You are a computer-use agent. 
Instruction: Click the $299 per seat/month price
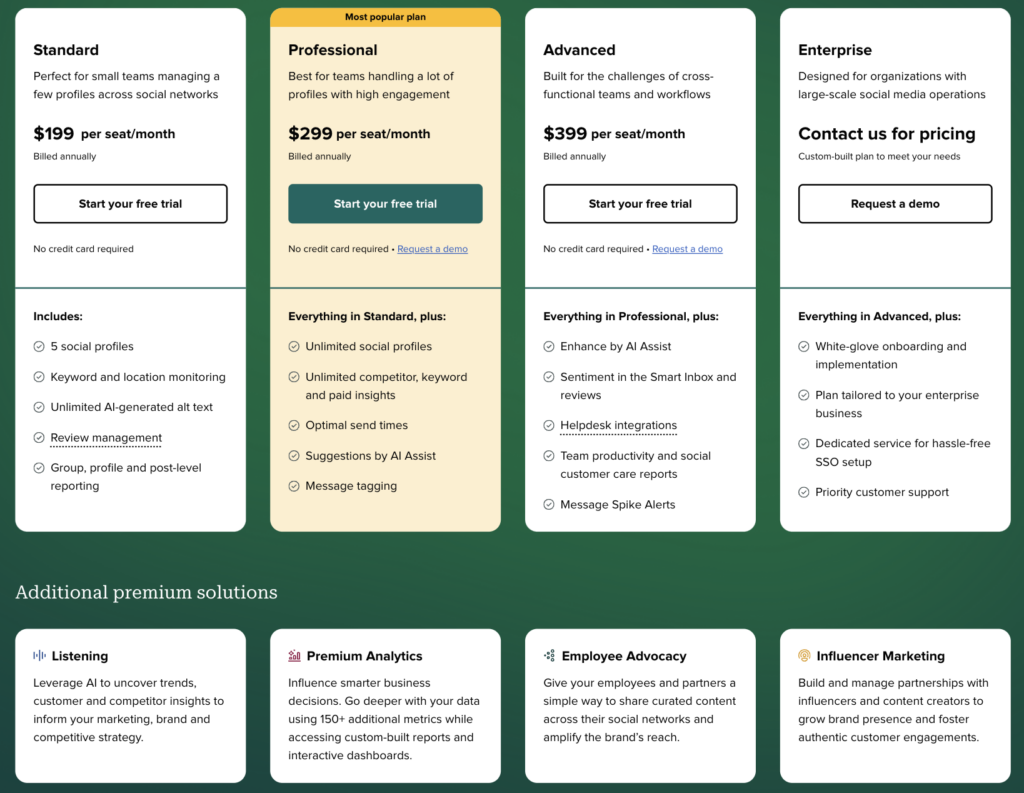(359, 134)
